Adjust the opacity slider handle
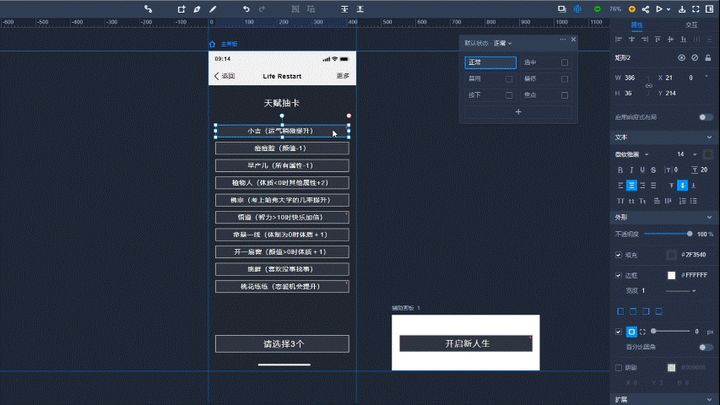This screenshot has width=720, height=405. click(x=689, y=234)
